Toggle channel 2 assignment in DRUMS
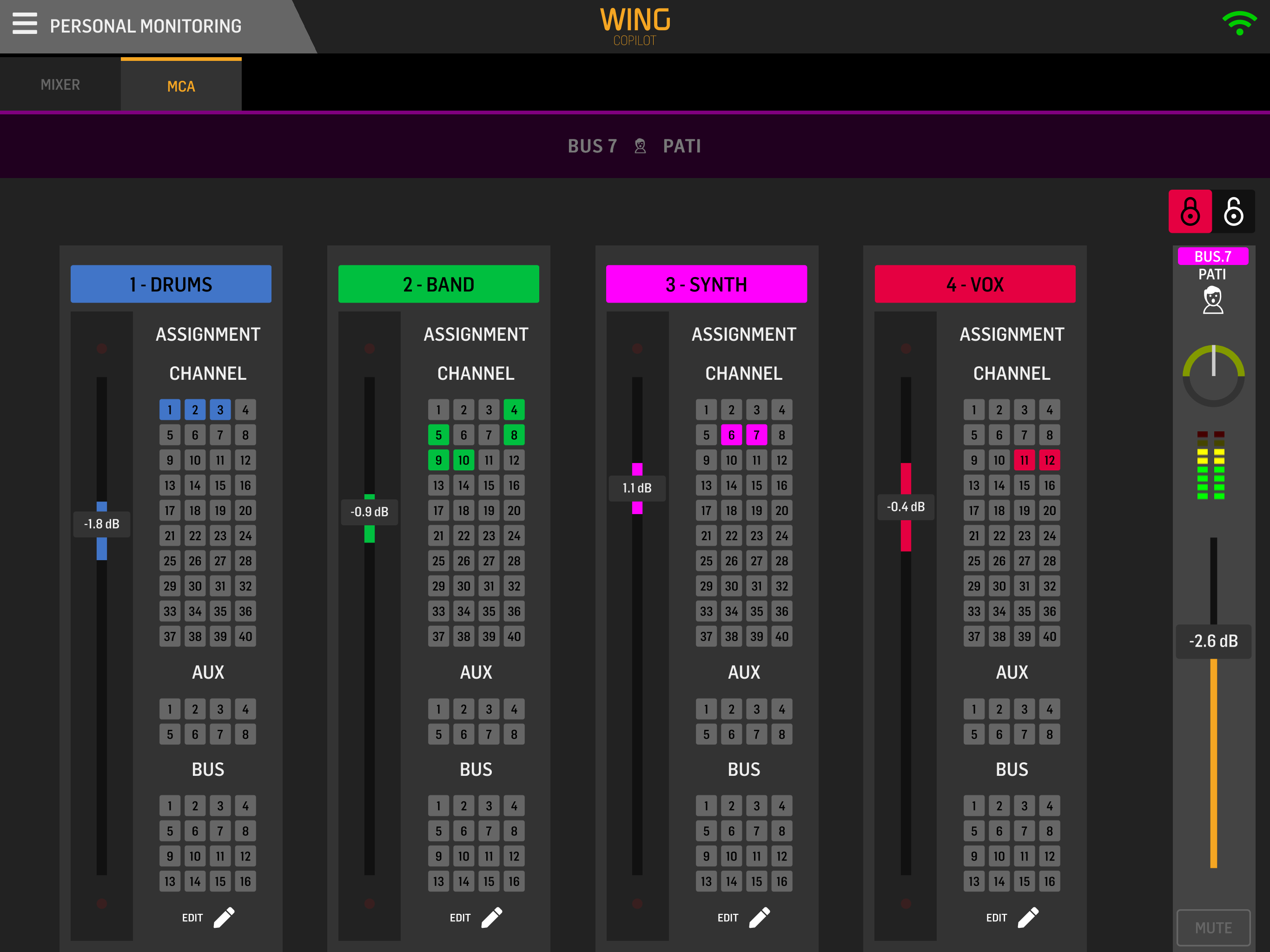Viewport: 1270px width, 952px height. [x=195, y=410]
